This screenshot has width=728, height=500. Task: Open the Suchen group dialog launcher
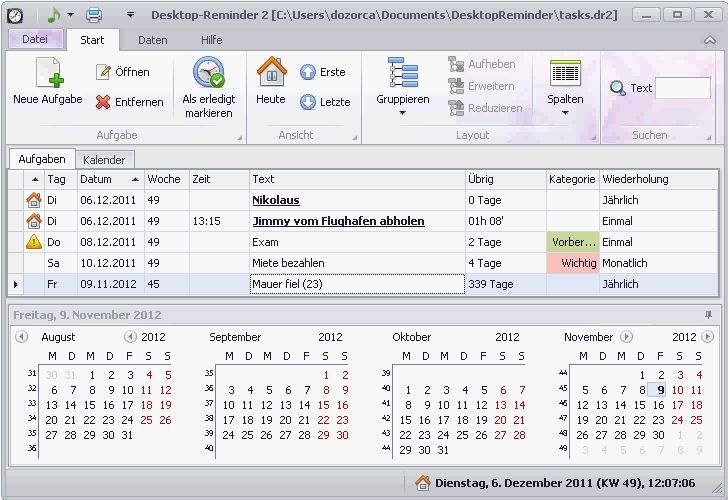(x=709, y=137)
